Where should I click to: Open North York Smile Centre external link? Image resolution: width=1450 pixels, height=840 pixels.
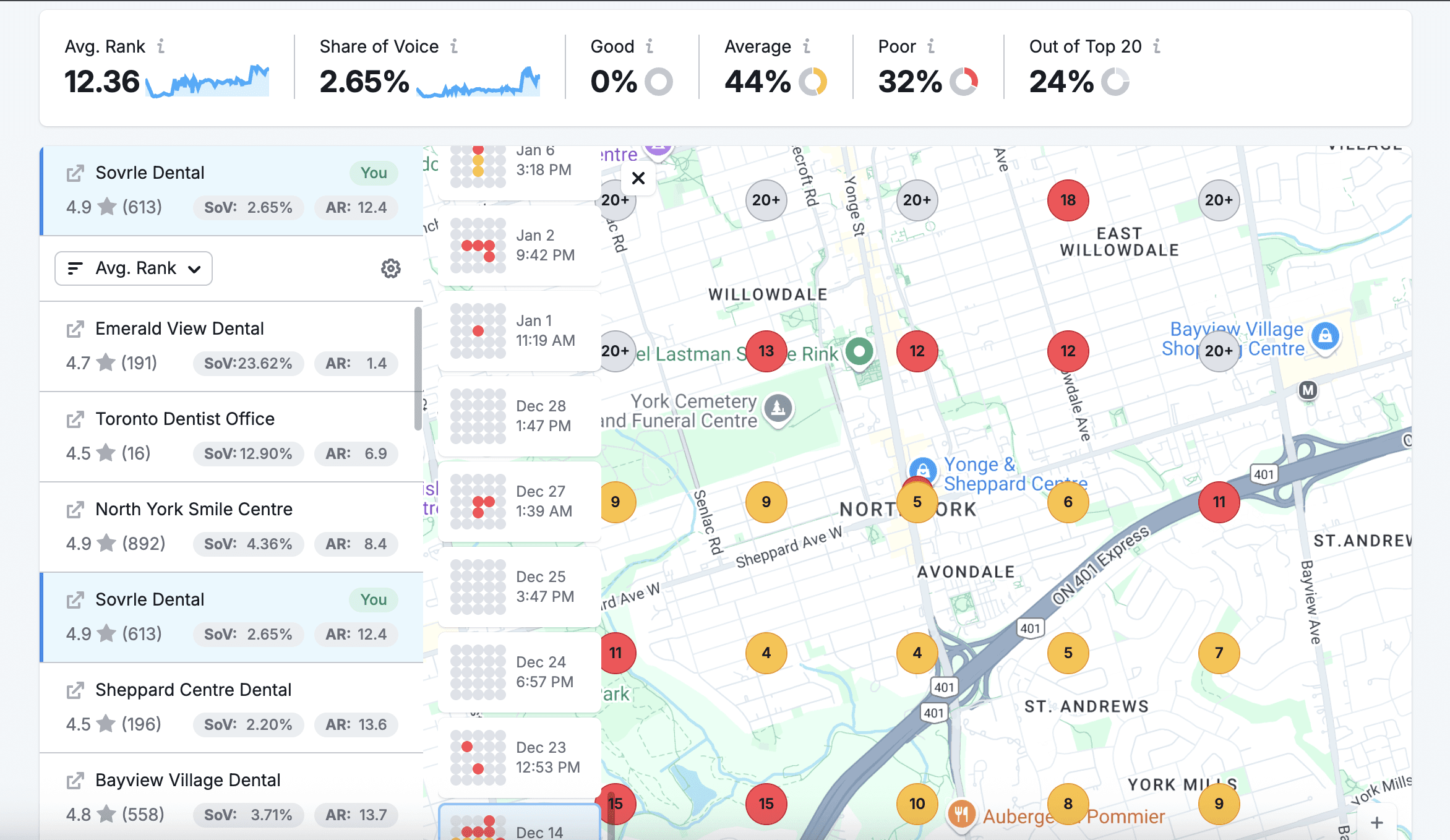pyautogui.click(x=75, y=509)
